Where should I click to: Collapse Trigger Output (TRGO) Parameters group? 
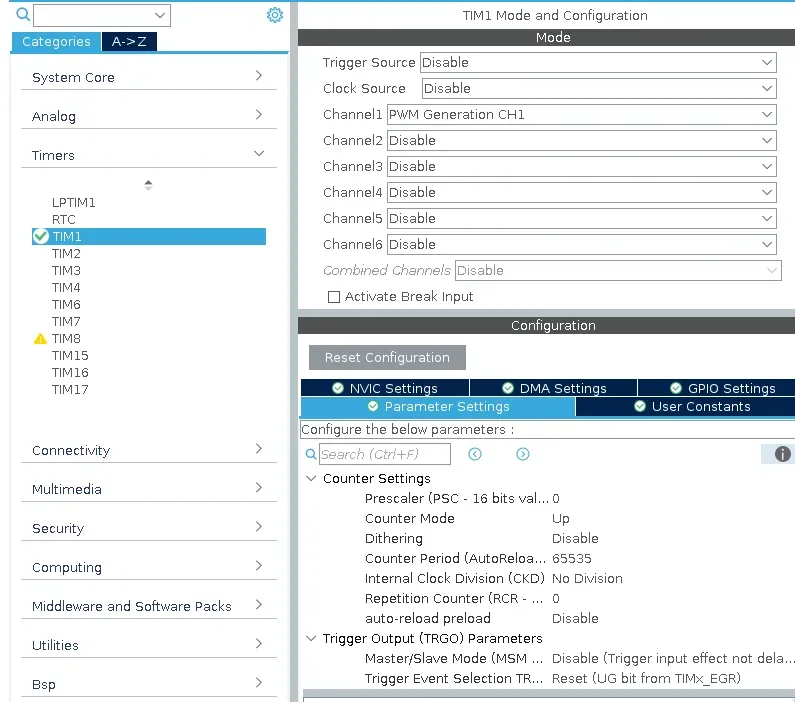tap(311, 638)
